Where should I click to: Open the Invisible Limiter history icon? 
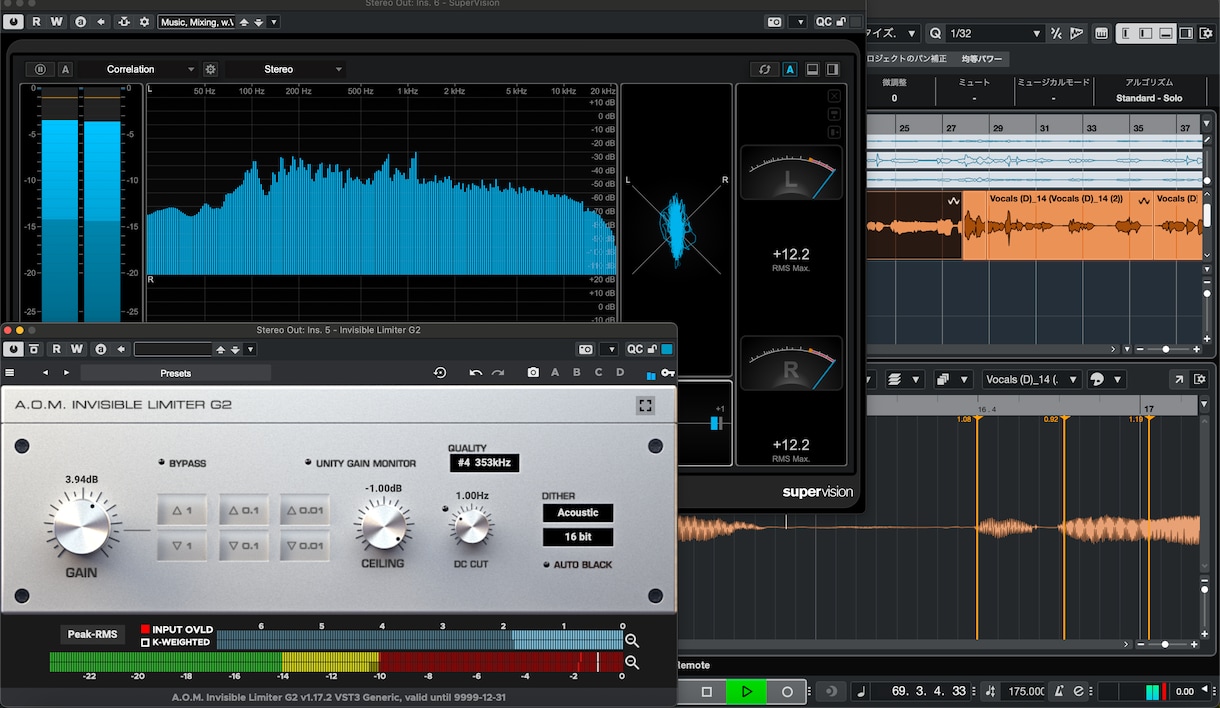[x=440, y=373]
